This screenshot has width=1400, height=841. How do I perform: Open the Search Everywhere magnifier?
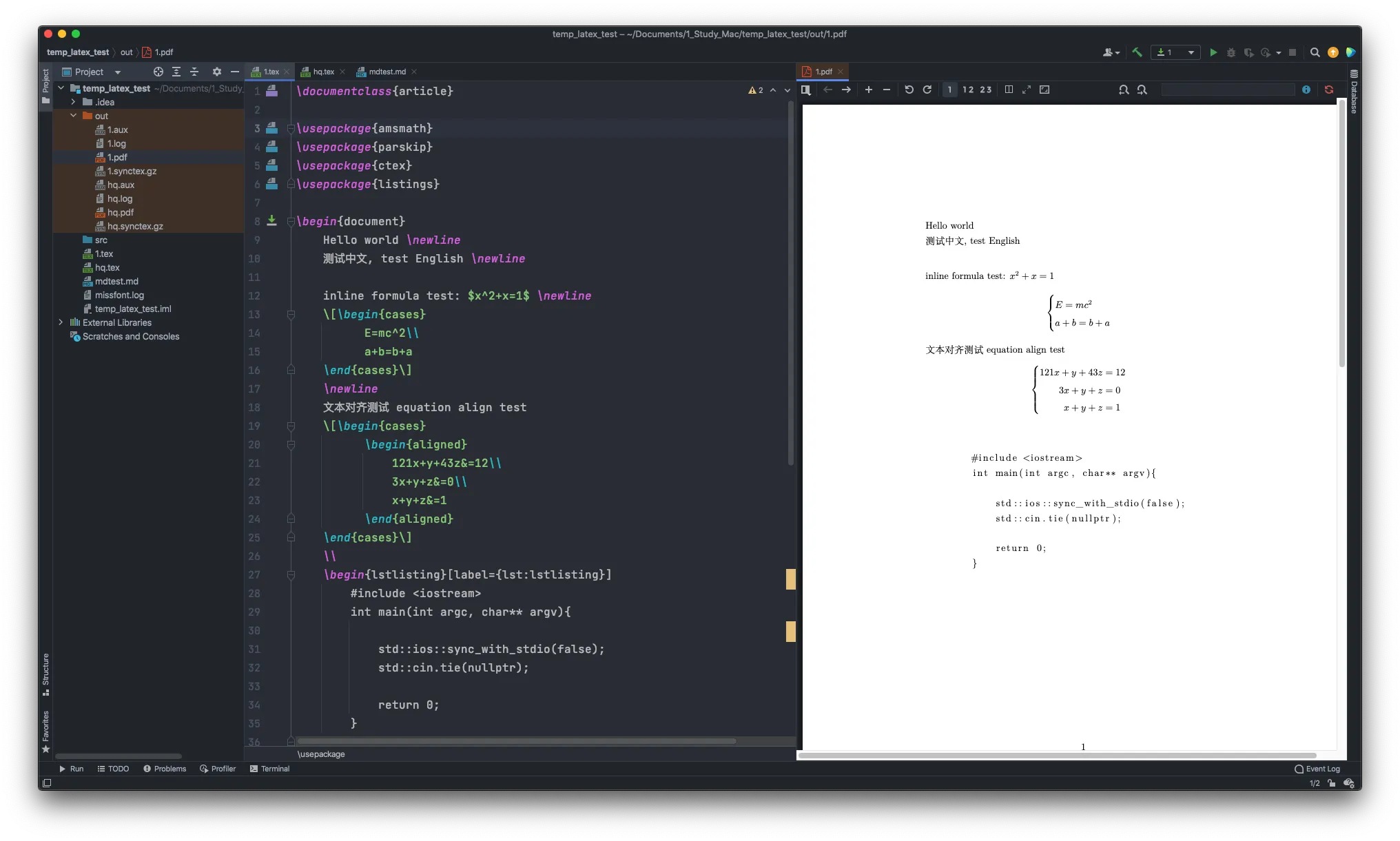click(x=1315, y=52)
